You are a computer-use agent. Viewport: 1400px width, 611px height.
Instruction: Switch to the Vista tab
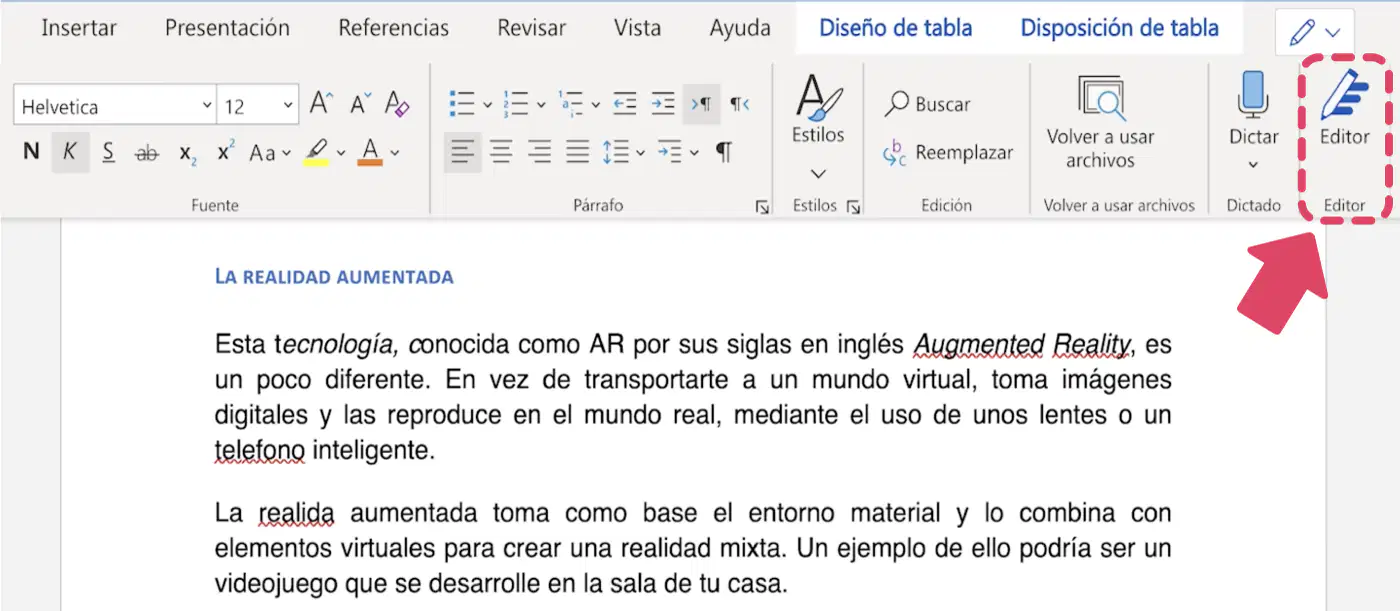(637, 28)
